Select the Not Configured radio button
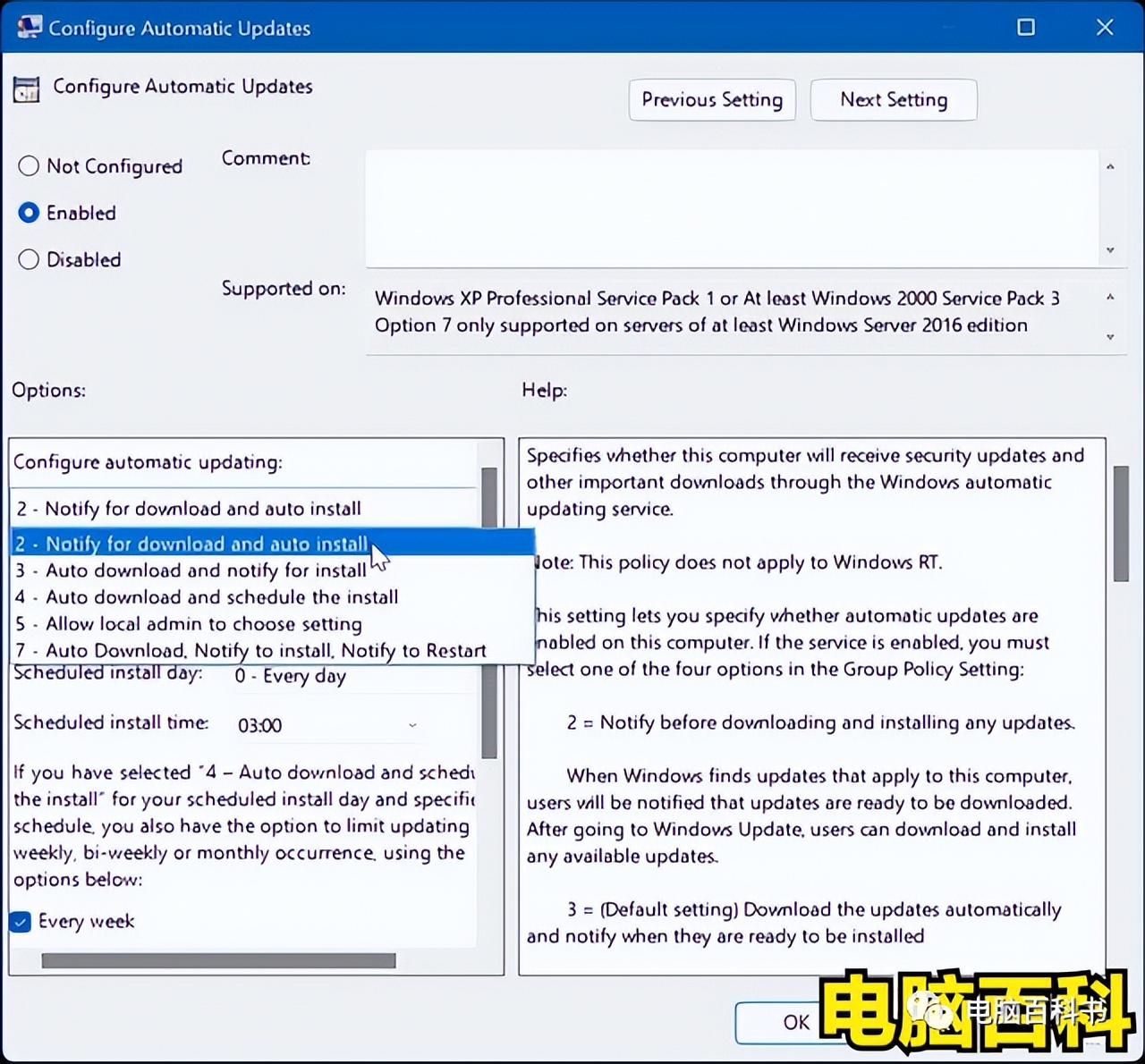Image resolution: width=1145 pixels, height=1064 pixels. pyautogui.click(x=28, y=166)
